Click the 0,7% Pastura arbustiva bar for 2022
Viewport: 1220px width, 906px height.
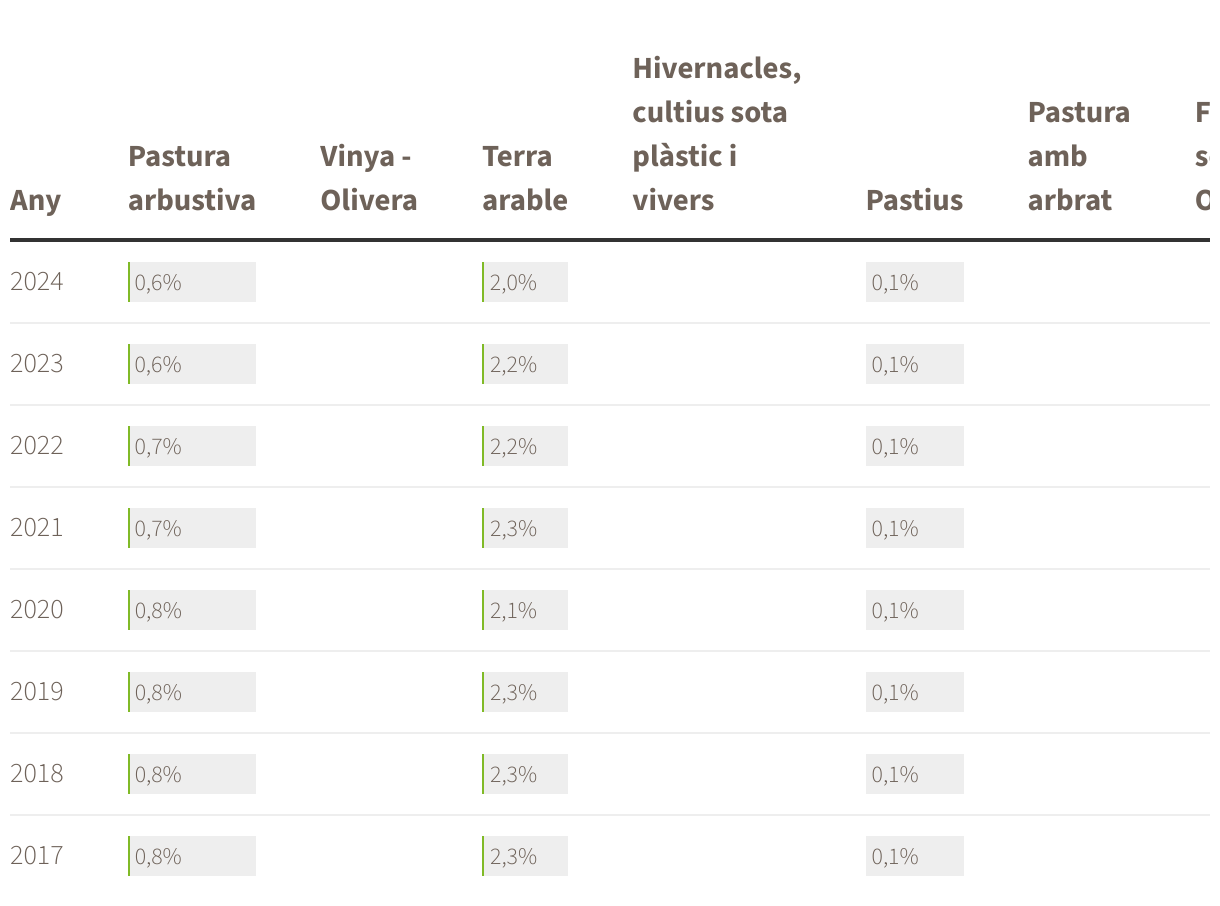click(x=192, y=446)
